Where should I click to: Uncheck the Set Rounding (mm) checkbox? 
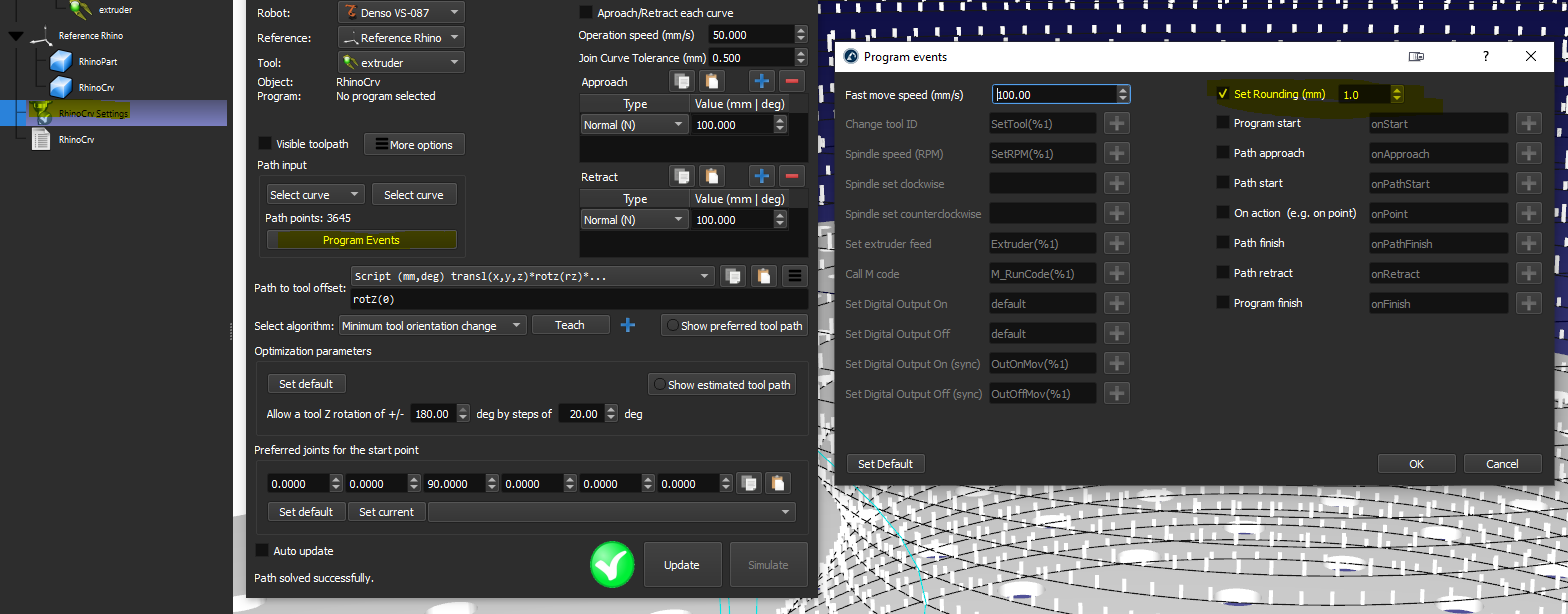pyautogui.click(x=1222, y=94)
